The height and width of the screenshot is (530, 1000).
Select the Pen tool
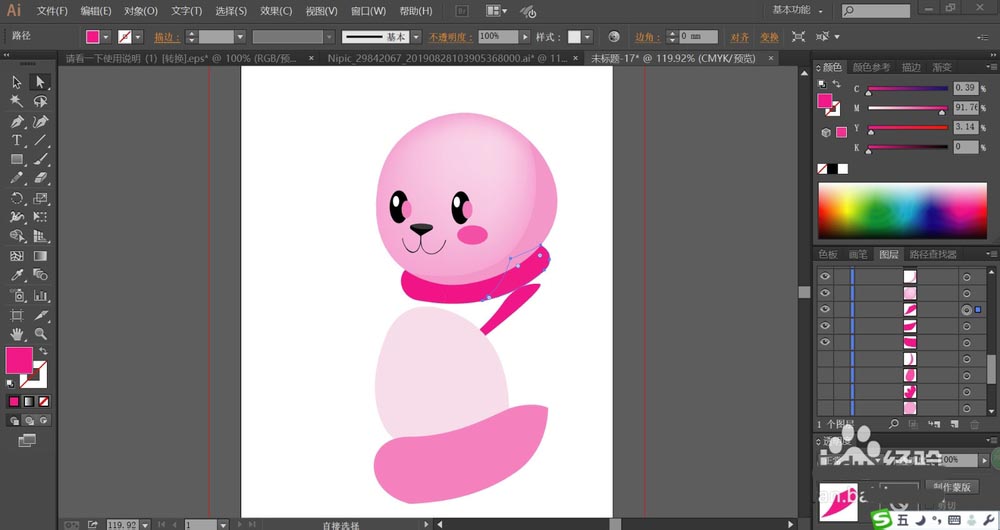tap(17, 121)
